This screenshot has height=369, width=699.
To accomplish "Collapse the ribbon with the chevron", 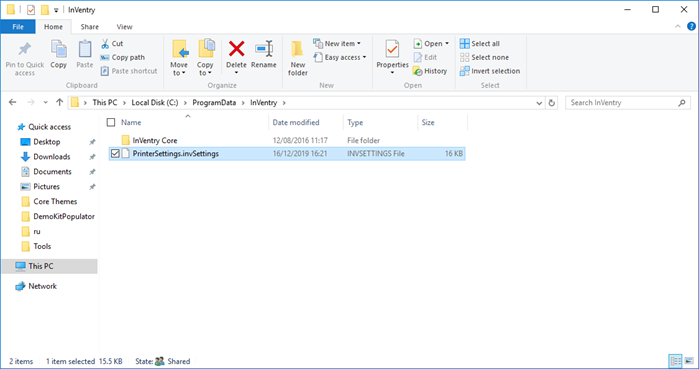I will (x=678, y=27).
